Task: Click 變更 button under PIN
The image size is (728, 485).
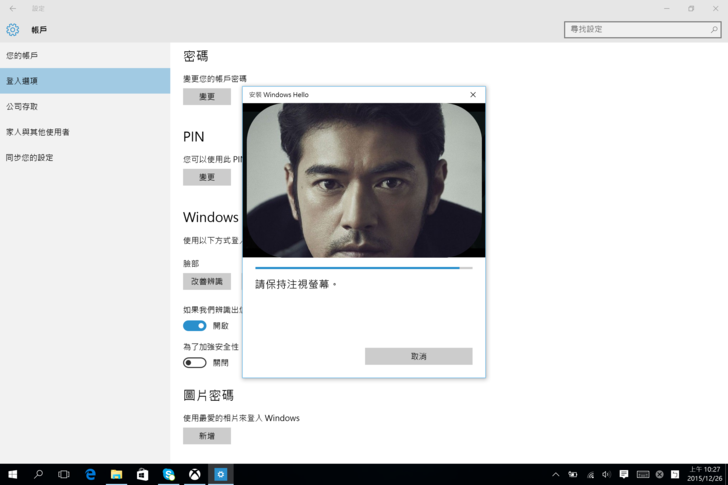Action: pos(207,177)
